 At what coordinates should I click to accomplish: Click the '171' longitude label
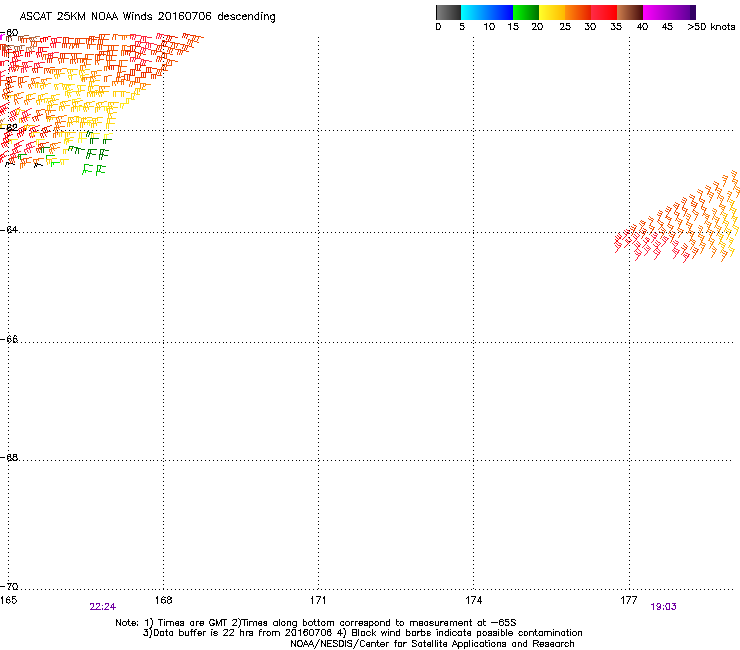(318, 600)
